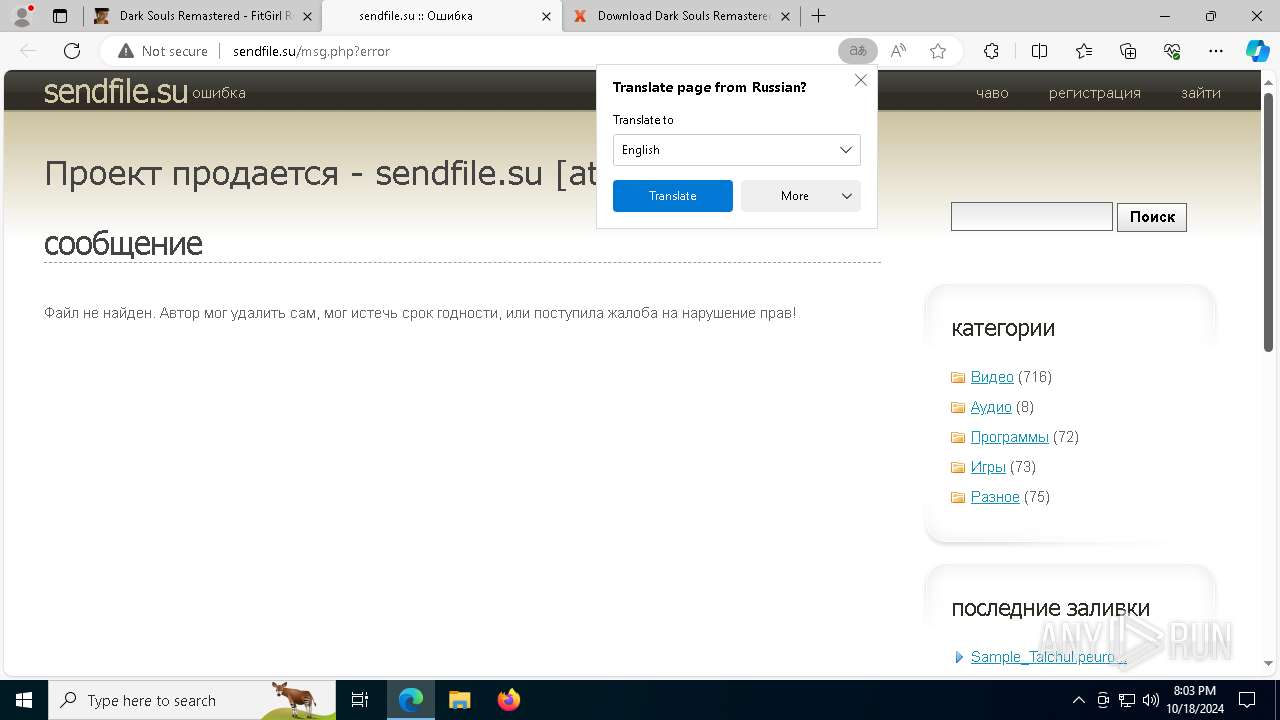Add page to favorites star
Screen dimensions: 1280x720
tap(938, 51)
